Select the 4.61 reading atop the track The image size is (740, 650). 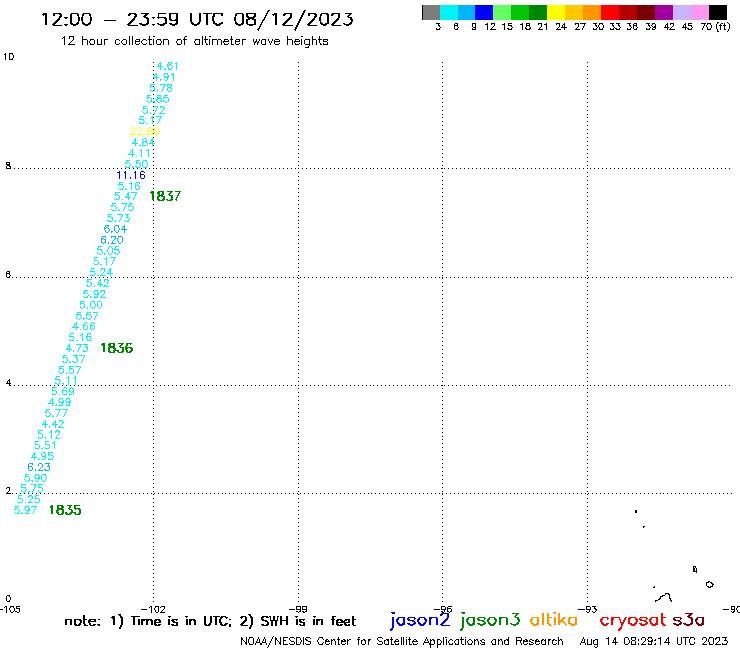click(168, 66)
